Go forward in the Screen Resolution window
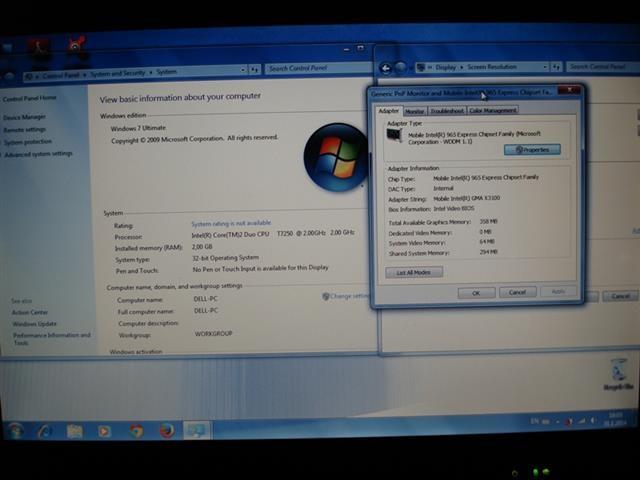Screen dimensions: 640x480 click(401, 67)
